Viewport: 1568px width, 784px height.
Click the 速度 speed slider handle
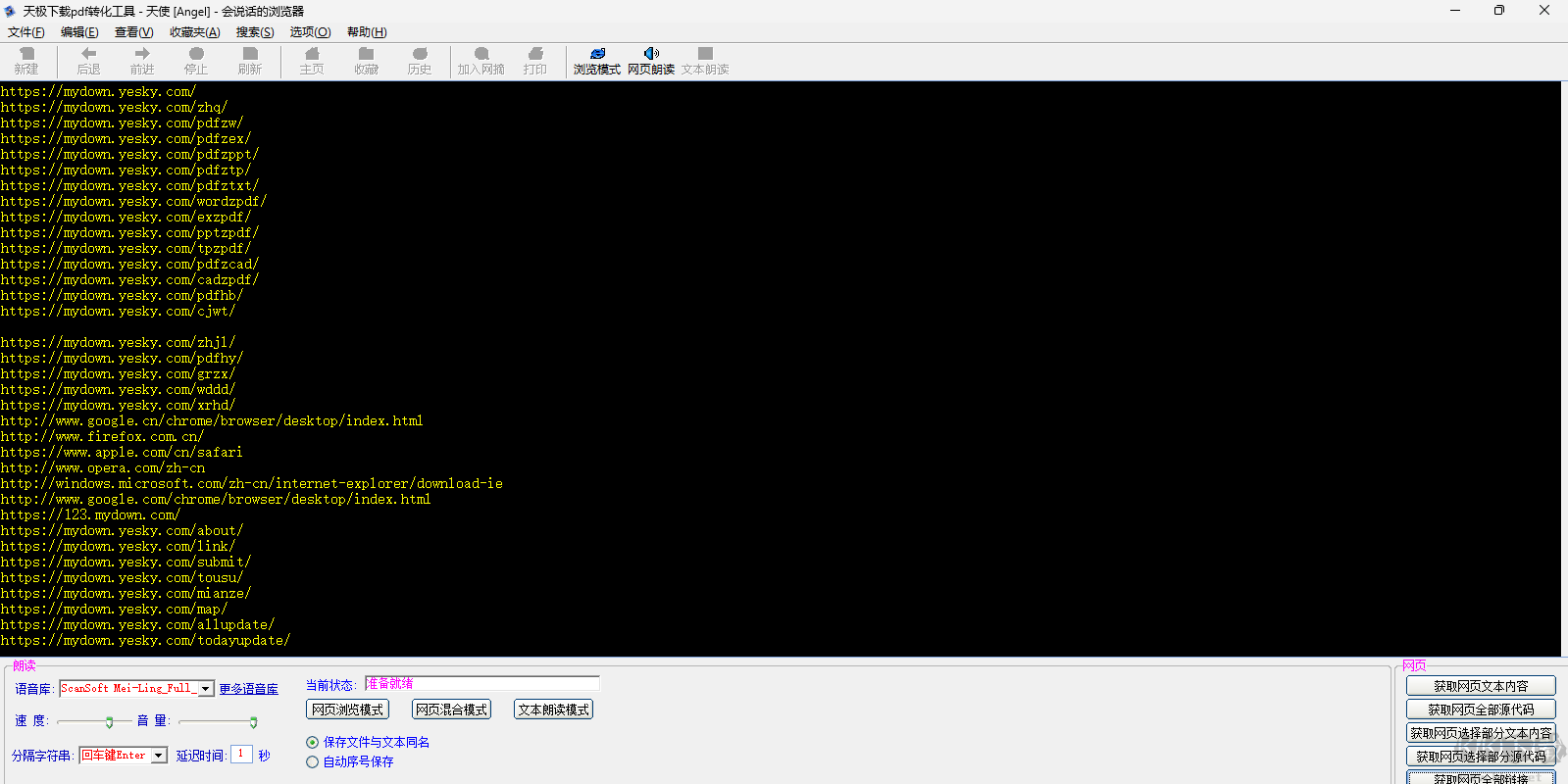pos(109,722)
